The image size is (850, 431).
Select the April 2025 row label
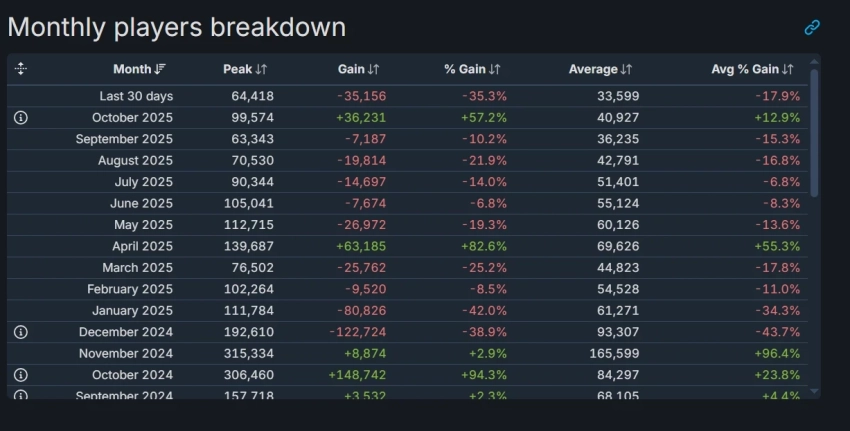[x=142, y=246]
